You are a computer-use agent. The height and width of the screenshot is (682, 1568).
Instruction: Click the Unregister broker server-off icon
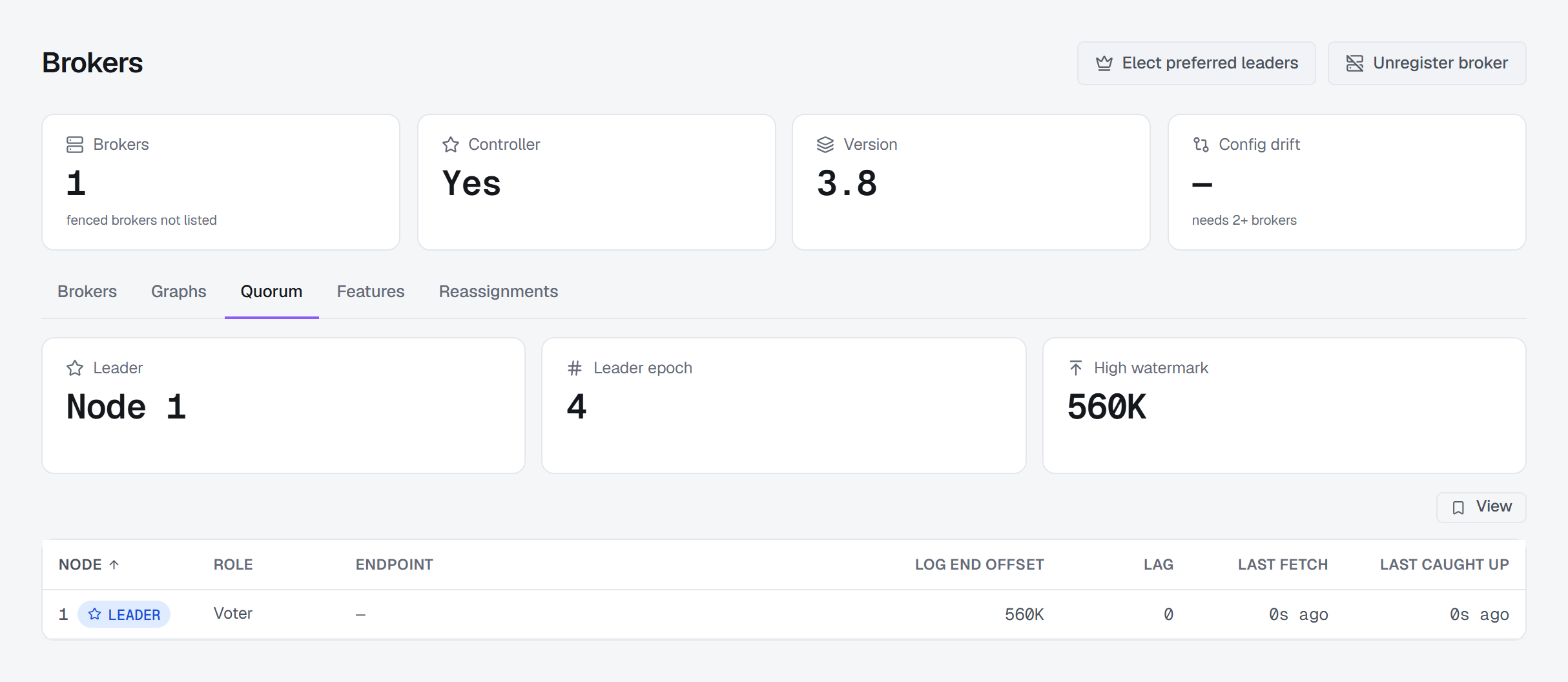pos(1355,63)
